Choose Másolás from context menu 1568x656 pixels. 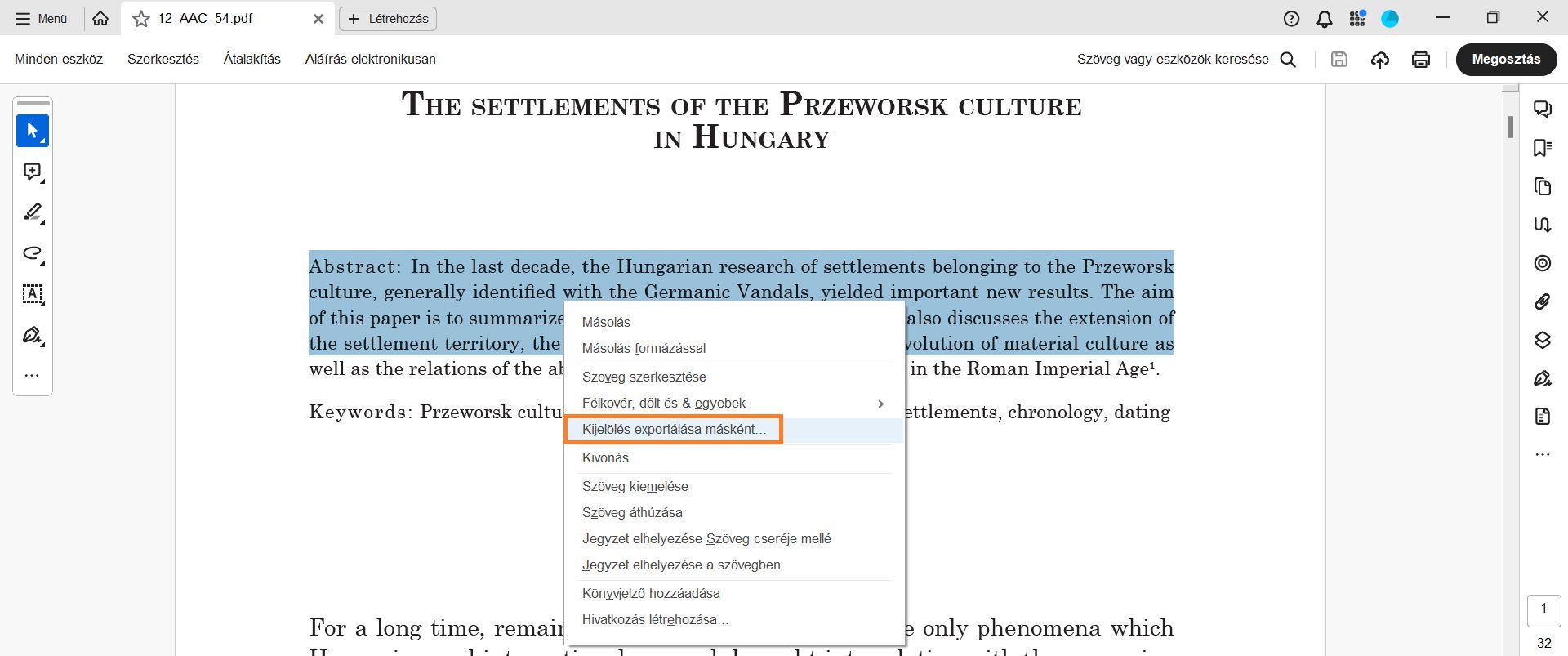(734, 322)
